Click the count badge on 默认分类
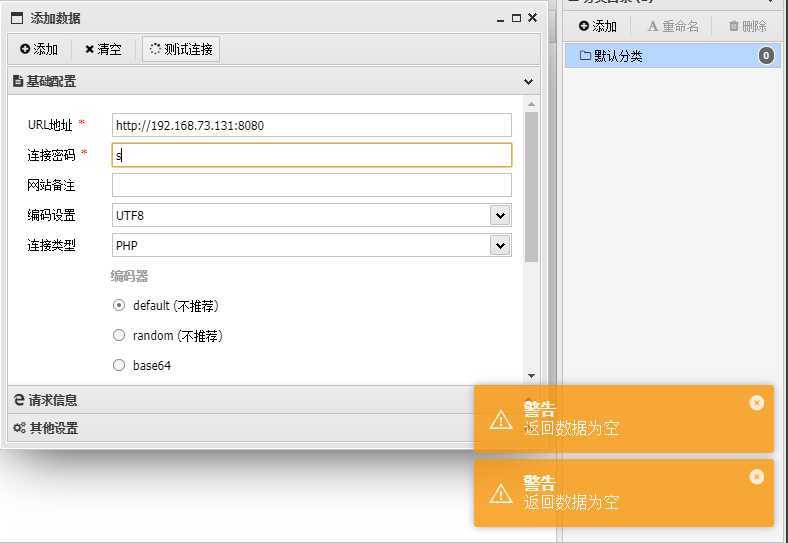 (766, 56)
